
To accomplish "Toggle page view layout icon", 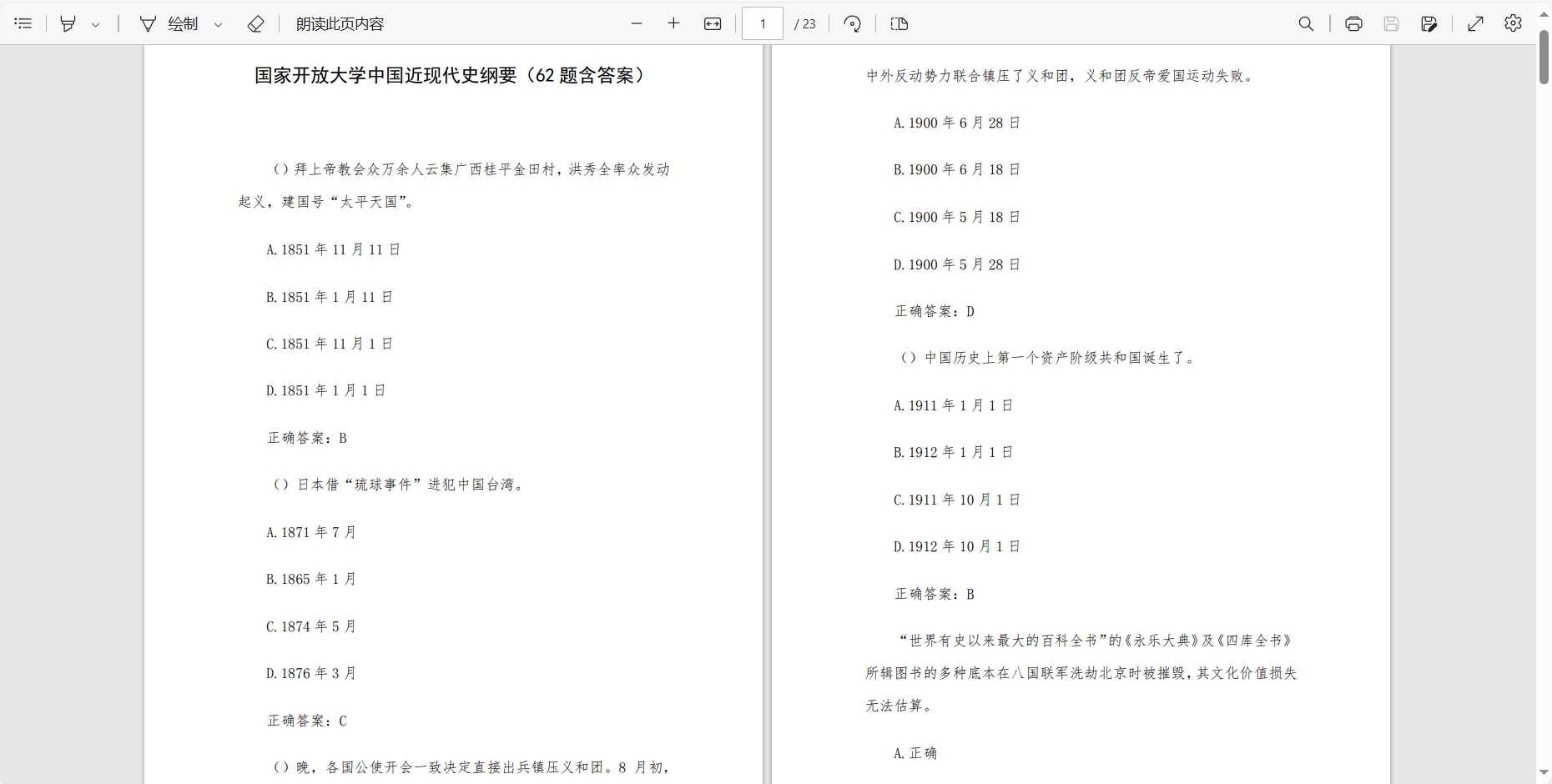I will coord(899,23).
